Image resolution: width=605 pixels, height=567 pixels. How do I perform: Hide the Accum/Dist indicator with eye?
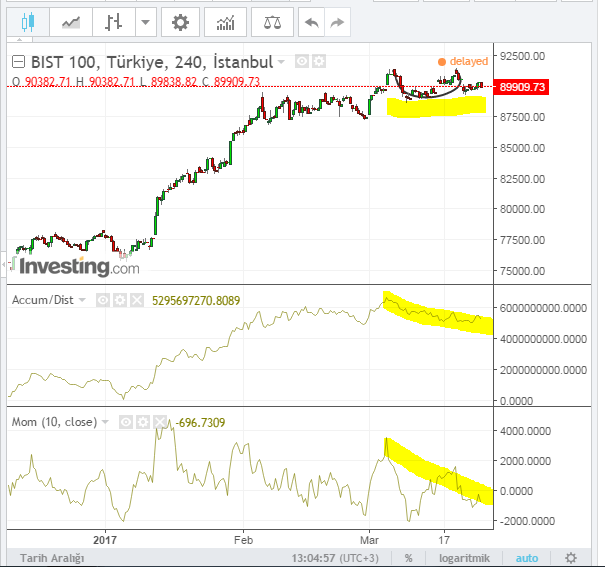(103, 300)
